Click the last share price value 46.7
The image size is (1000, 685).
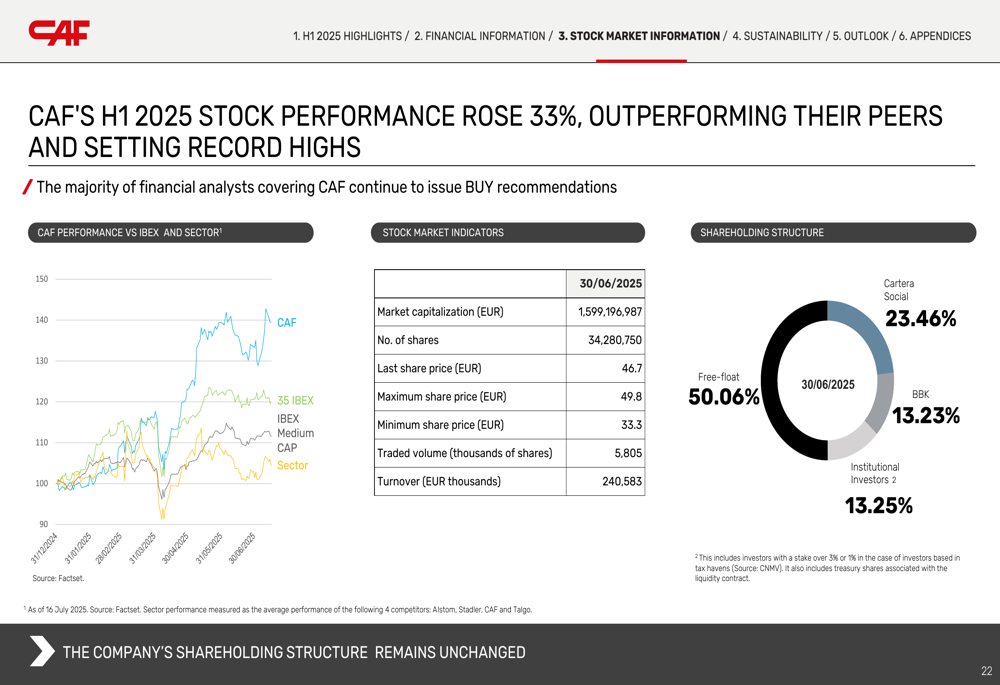[631, 369]
